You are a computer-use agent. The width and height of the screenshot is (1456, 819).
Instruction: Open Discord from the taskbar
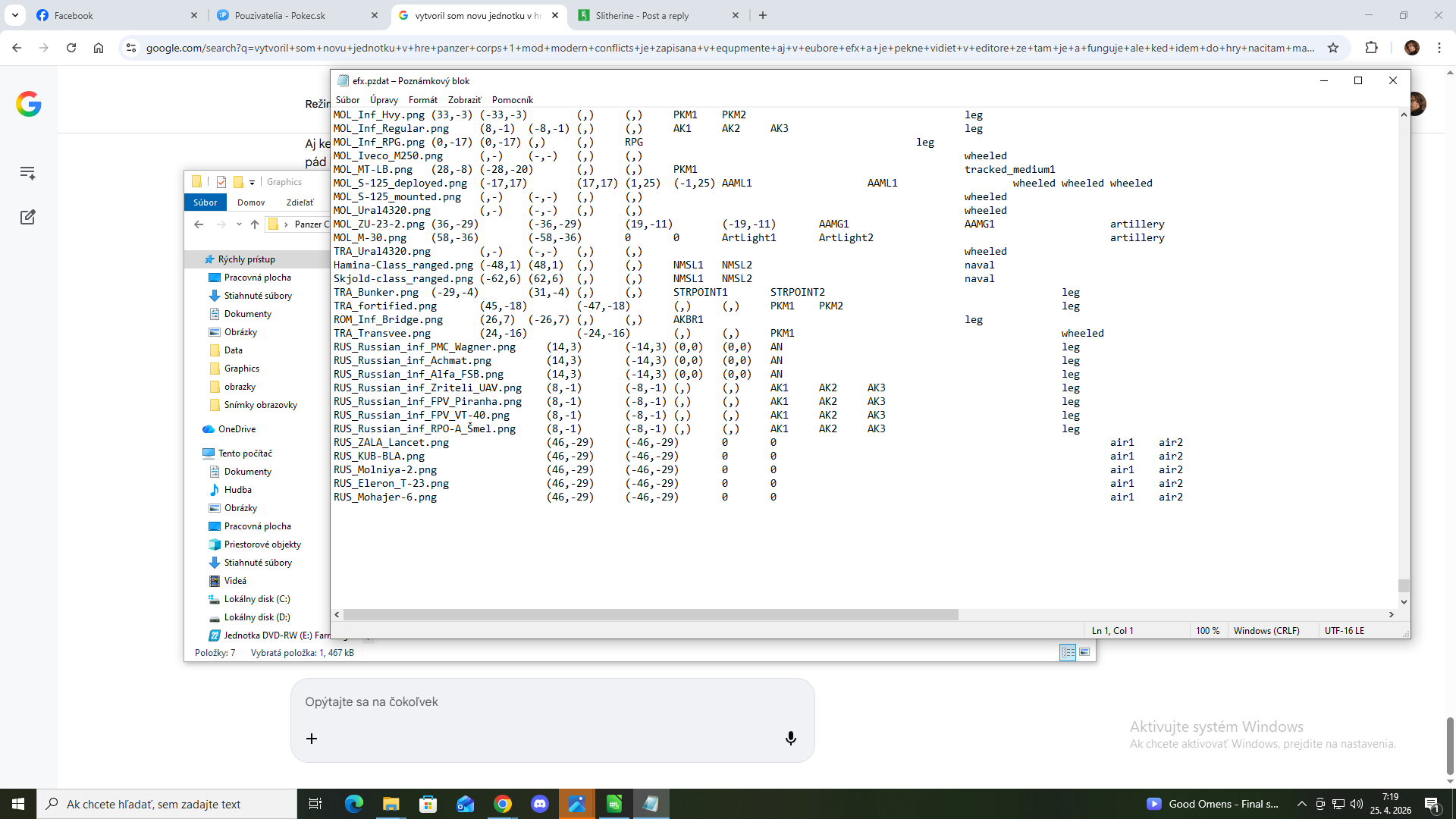tap(540, 804)
